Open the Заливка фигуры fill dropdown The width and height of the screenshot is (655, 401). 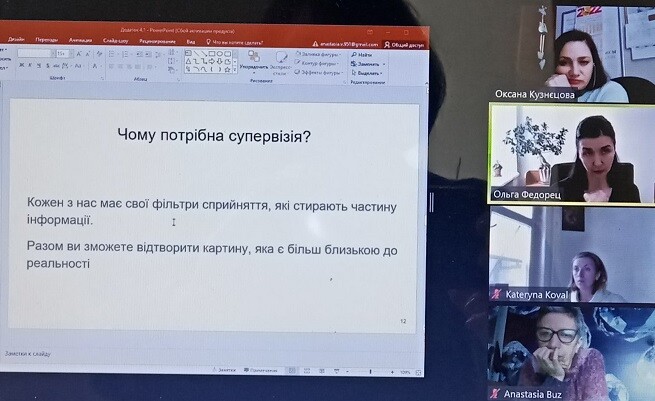click(318, 54)
